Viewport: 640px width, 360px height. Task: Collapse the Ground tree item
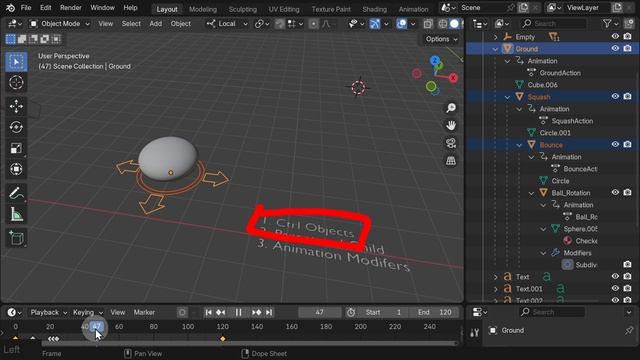[495, 49]
